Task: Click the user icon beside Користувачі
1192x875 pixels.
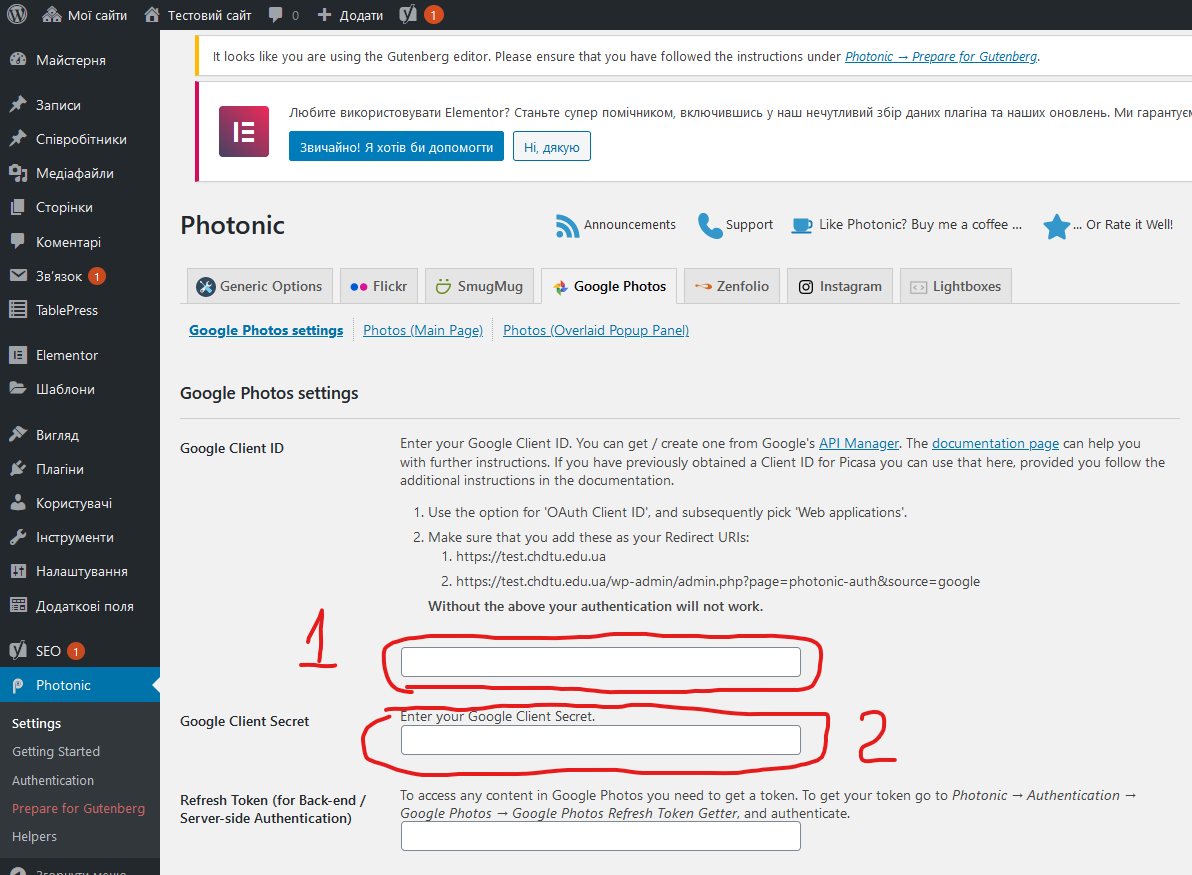Action: click(x=18, y=502)
